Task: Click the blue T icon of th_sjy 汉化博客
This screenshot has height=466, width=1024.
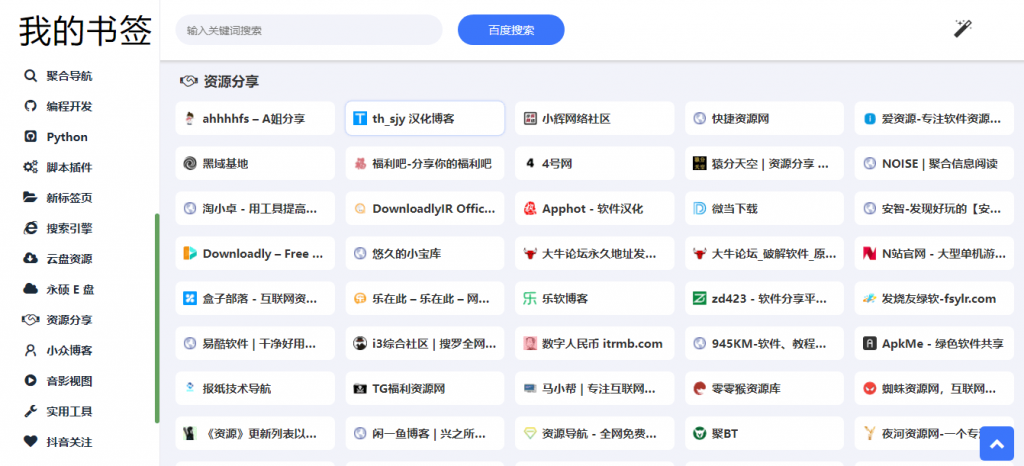Action: click(x=360, y=119)
